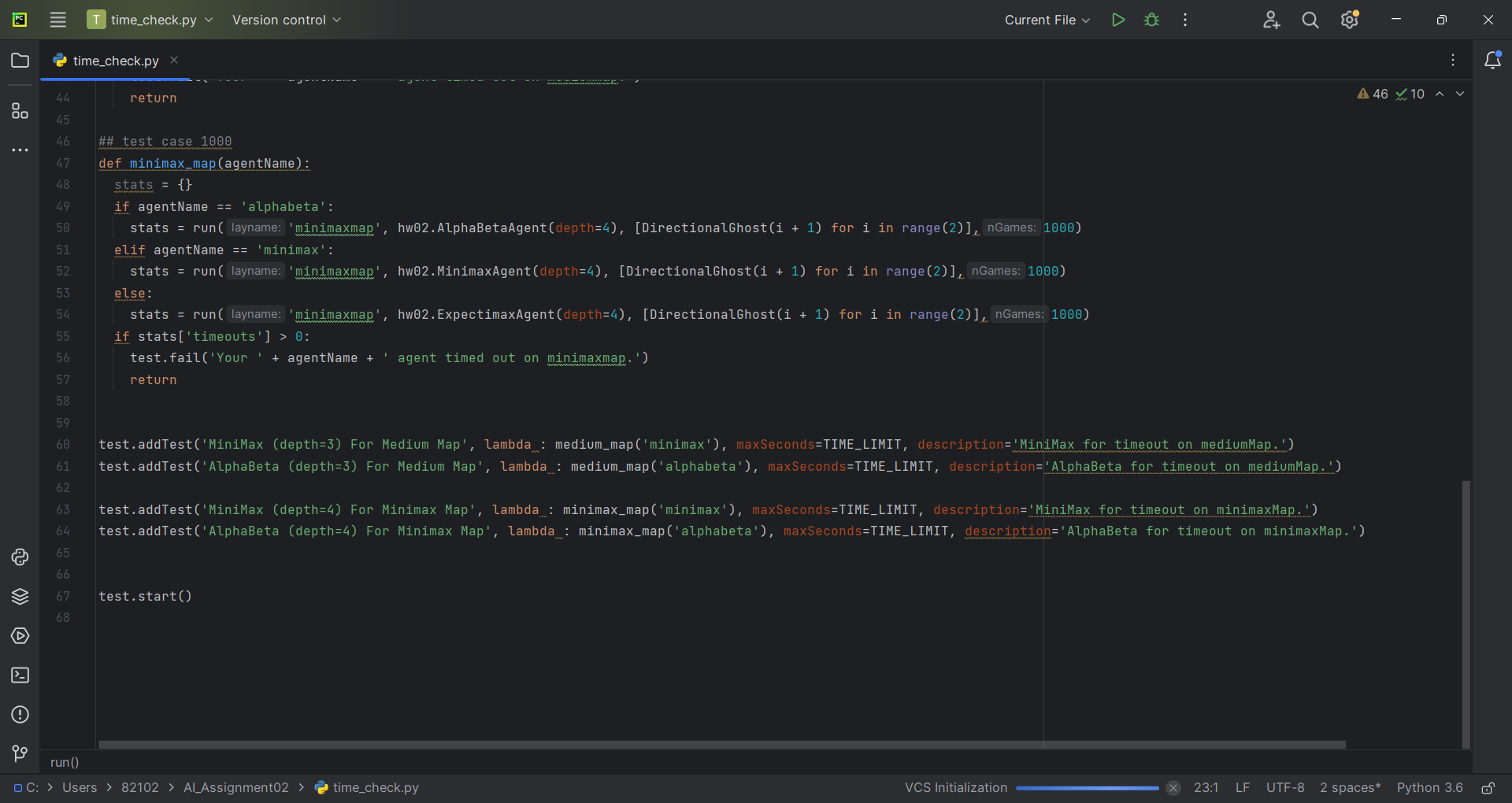Open the main hamburger menu
Screen dimensions: 1512x803
click(57, 20)
